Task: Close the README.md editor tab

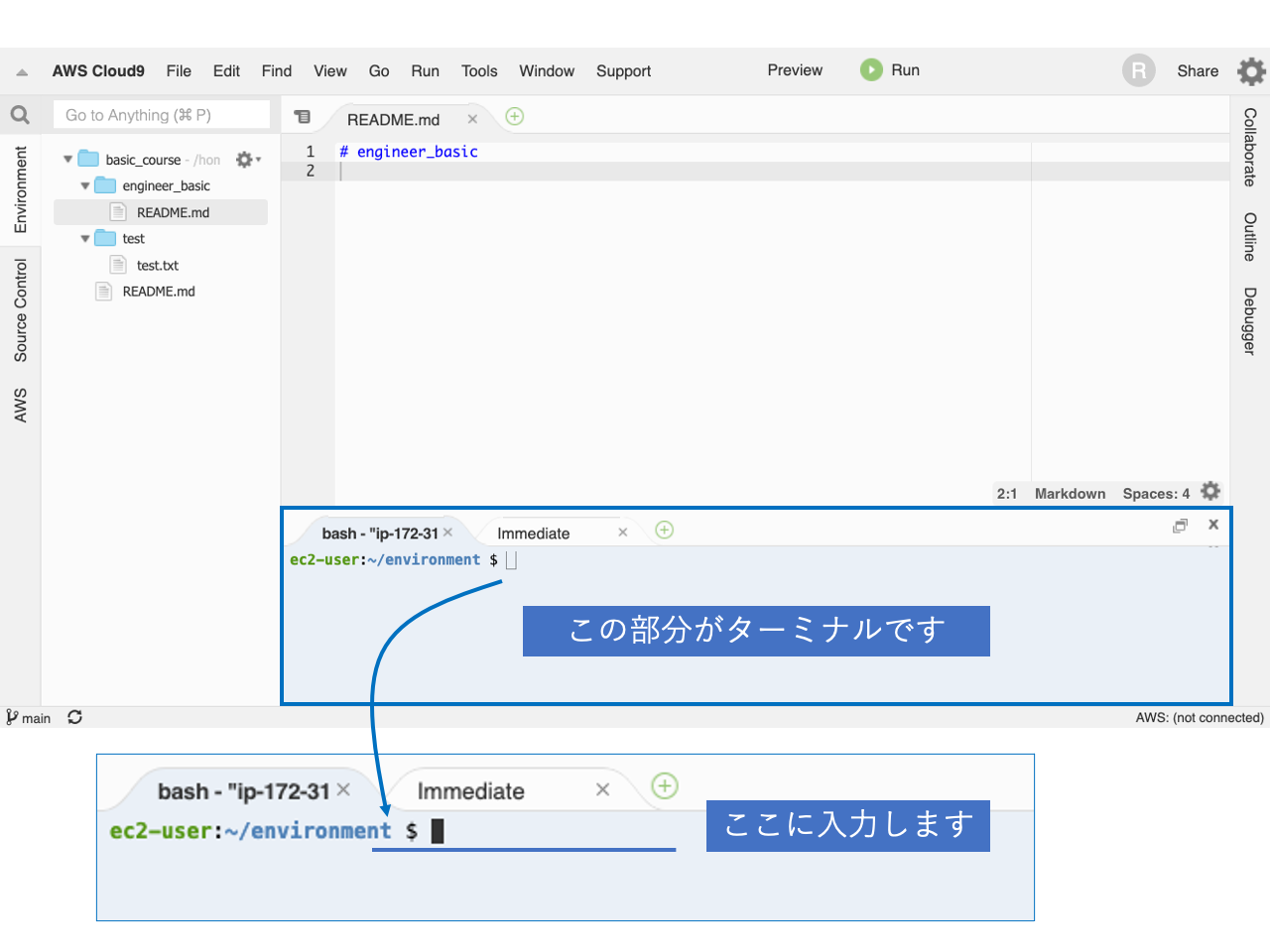Action: [472, 119]
